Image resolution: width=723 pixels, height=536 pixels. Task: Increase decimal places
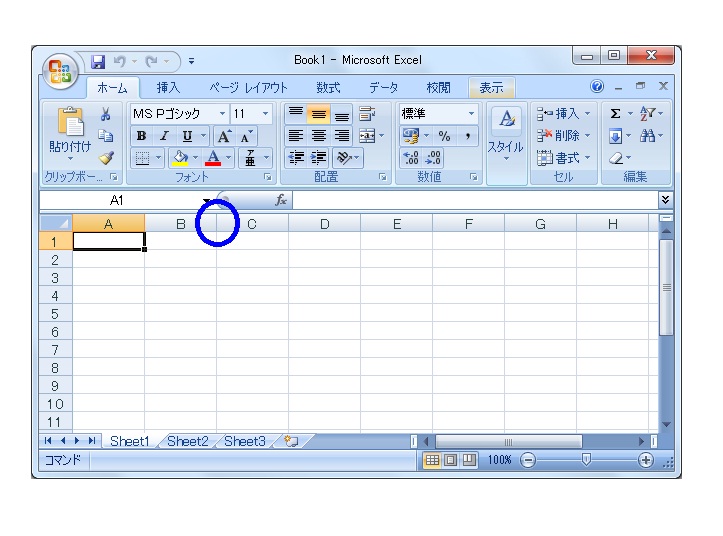point(410,158)
